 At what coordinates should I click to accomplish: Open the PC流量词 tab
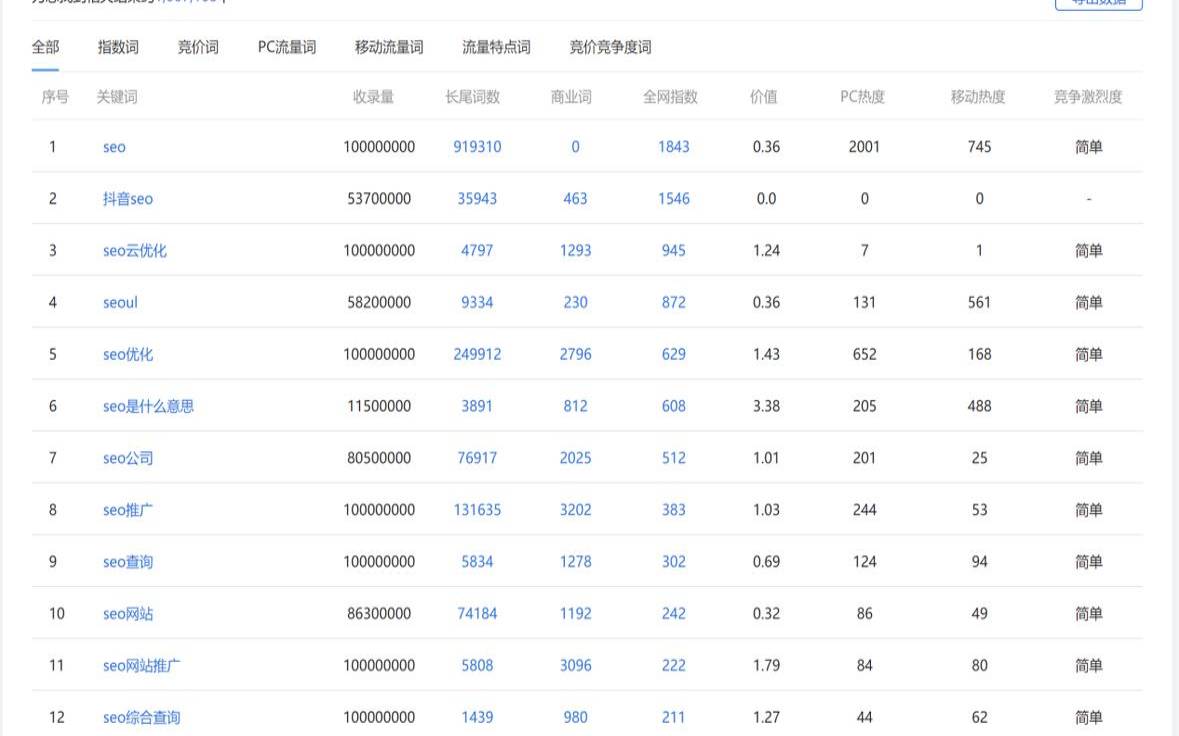286,47
